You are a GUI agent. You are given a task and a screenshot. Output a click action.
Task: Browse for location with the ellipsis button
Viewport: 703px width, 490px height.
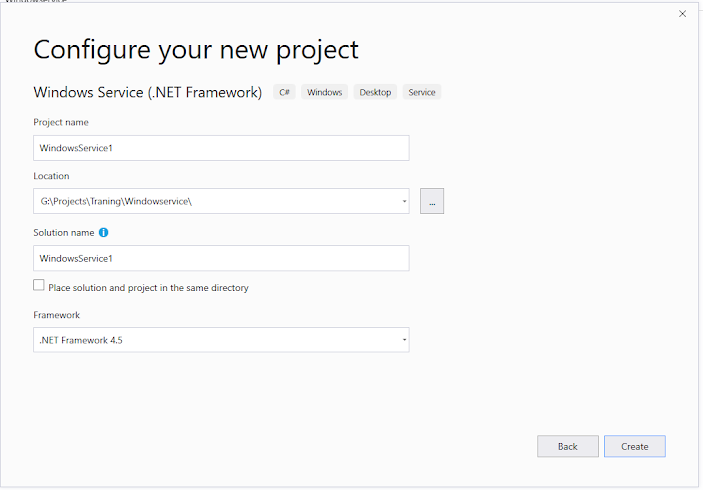[x=432, y=201]
